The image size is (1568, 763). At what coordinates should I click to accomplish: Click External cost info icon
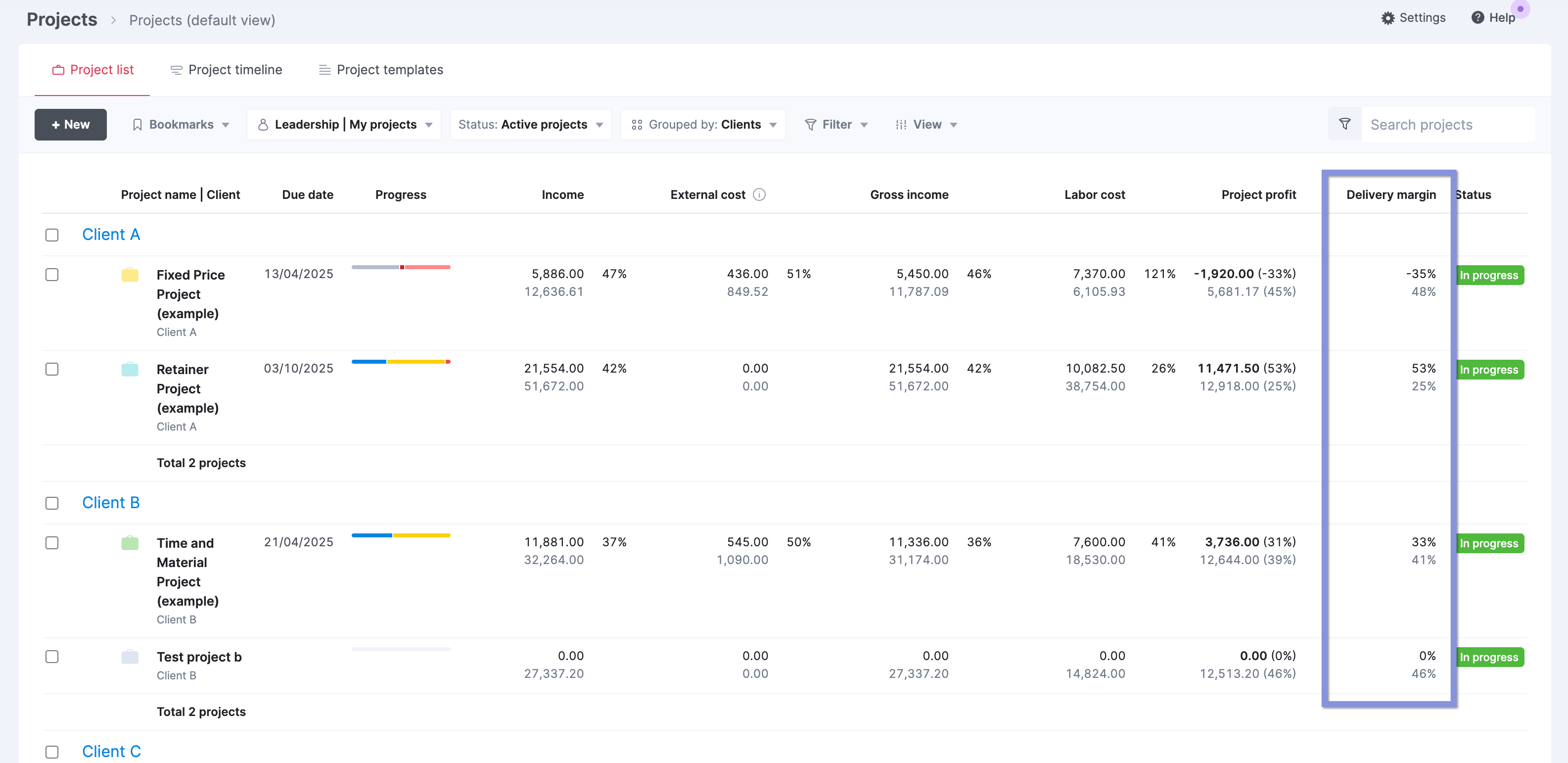[759, 194]
